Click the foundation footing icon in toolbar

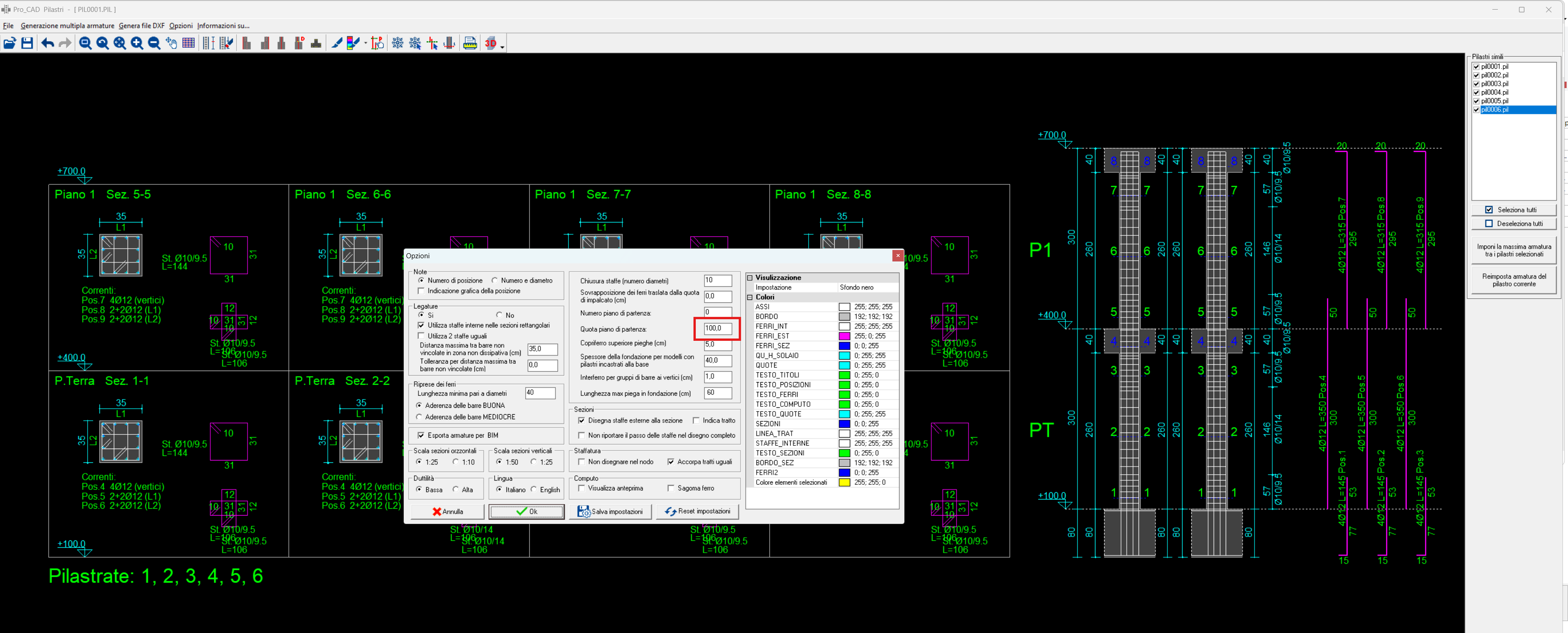point(316,43)
